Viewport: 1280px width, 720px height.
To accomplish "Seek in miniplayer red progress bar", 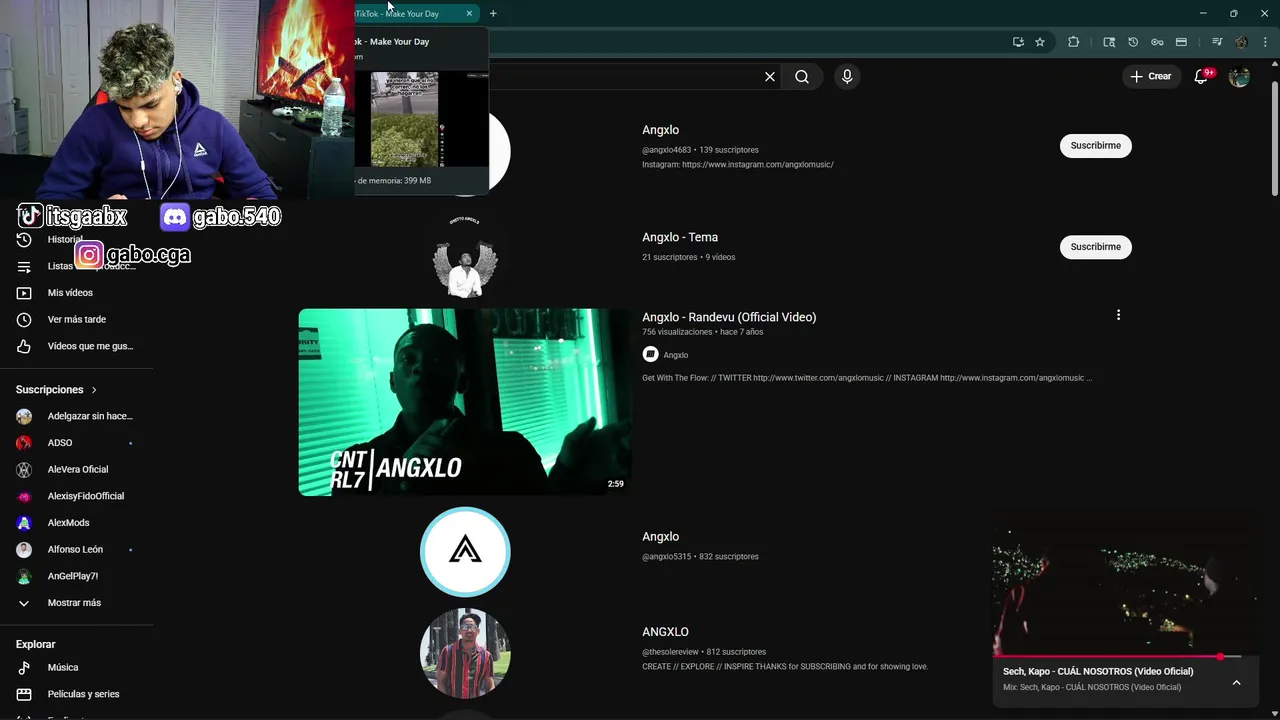I will [x=1125, y=657].
